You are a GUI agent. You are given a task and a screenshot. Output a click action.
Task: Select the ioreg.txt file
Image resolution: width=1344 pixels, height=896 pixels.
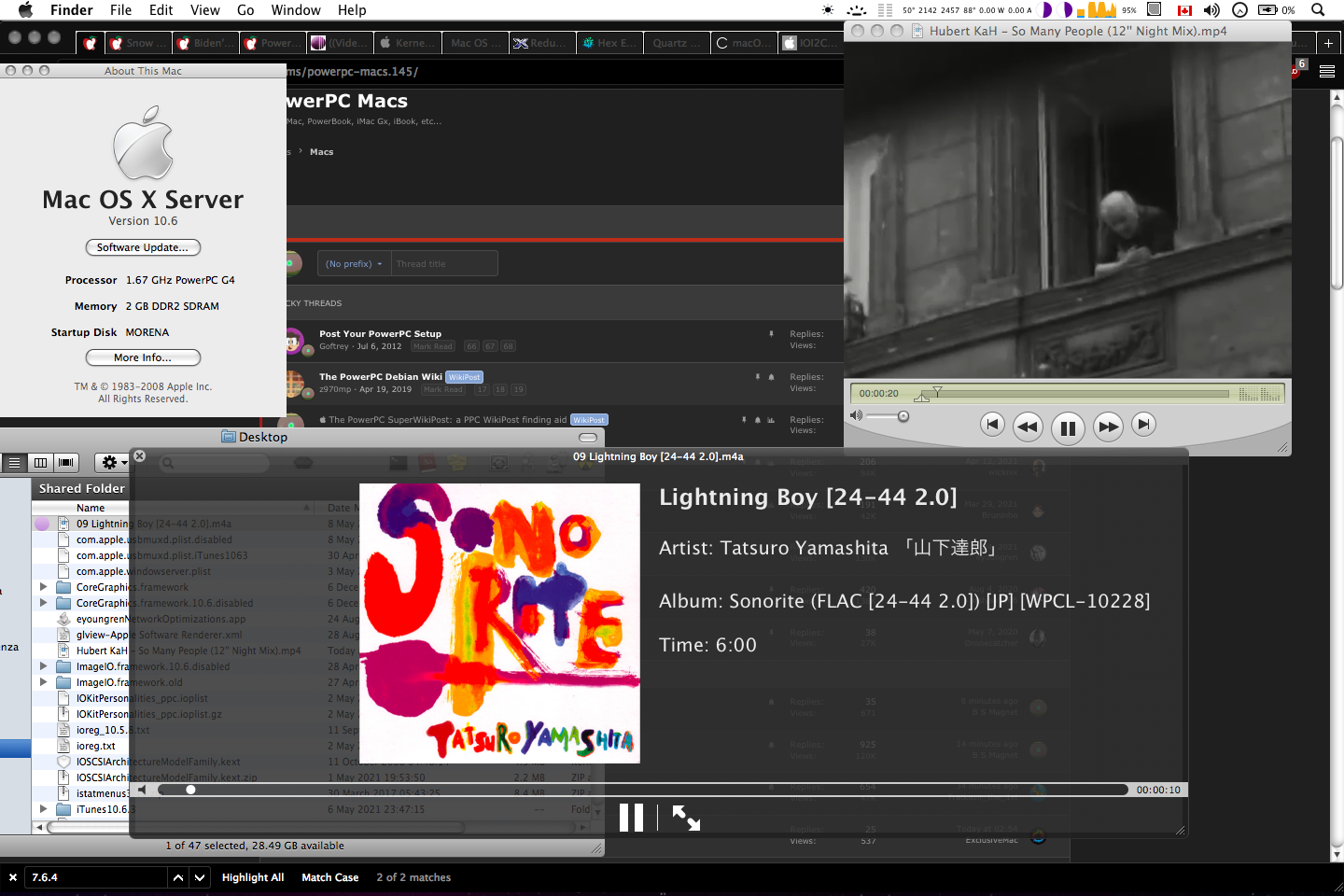tap(96, 746)
